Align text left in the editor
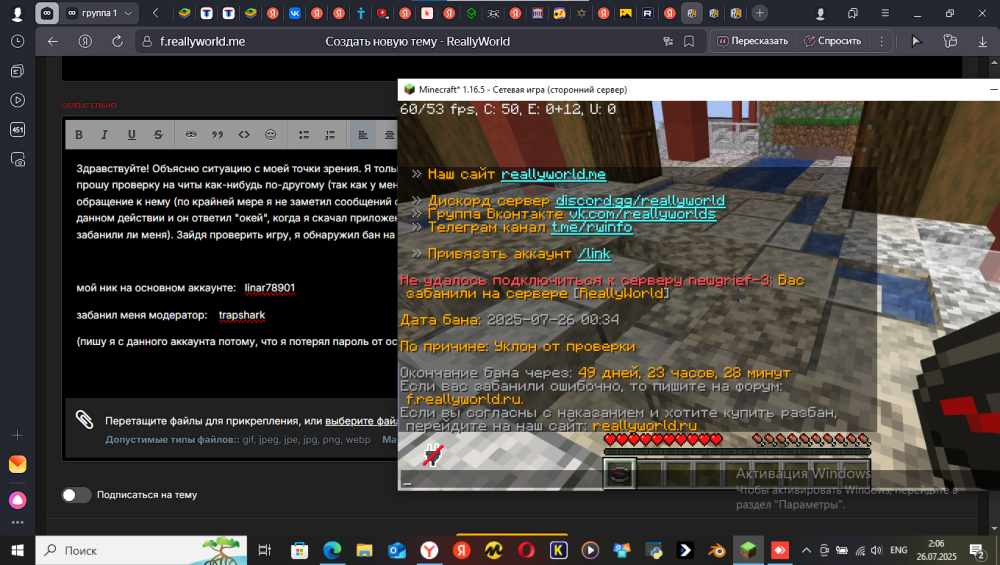The height and width of the screenshot is (565, 1000). [x=363, y=135]
